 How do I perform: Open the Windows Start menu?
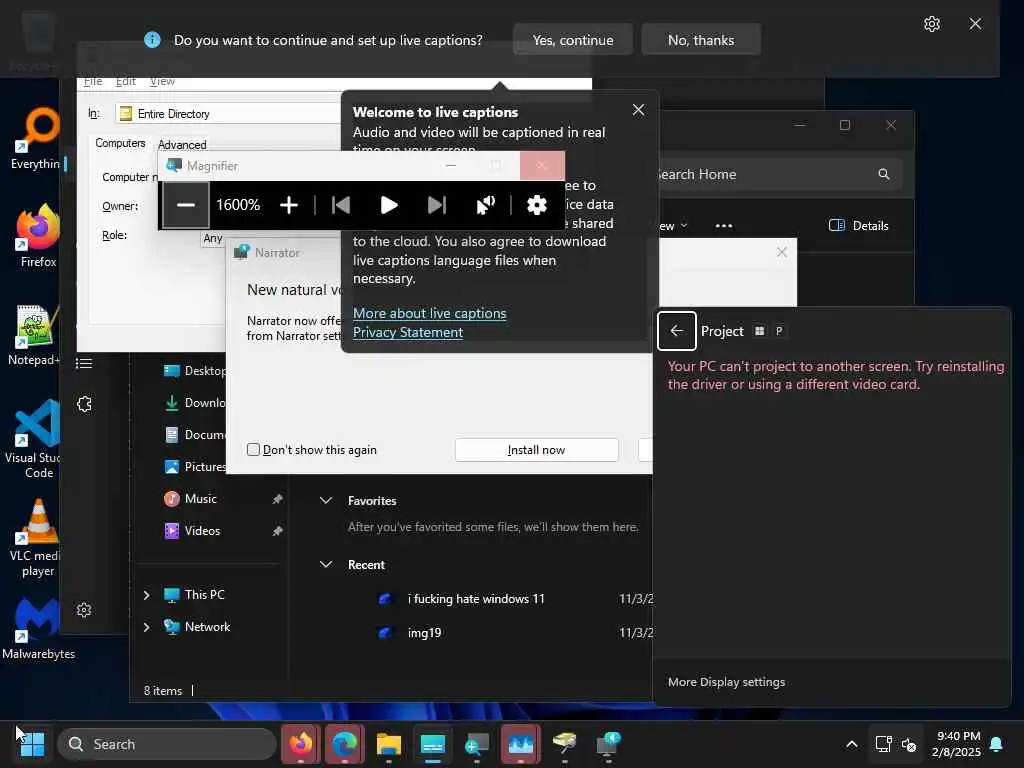point(32,744)
